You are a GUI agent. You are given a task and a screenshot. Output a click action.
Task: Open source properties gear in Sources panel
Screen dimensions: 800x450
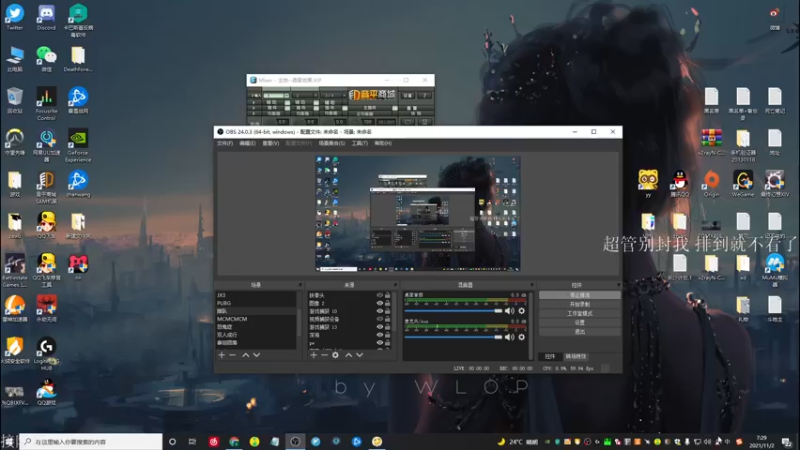335,355
